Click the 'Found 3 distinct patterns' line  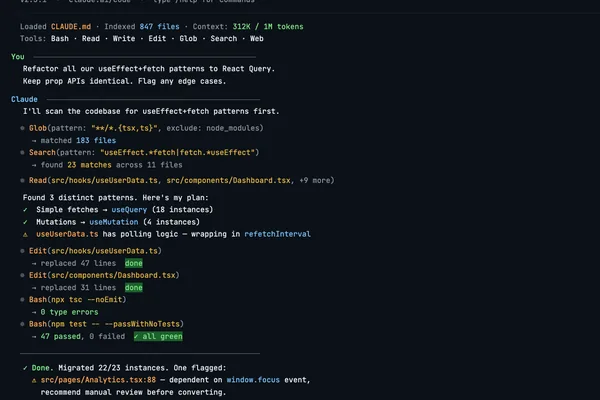(115, 198)
